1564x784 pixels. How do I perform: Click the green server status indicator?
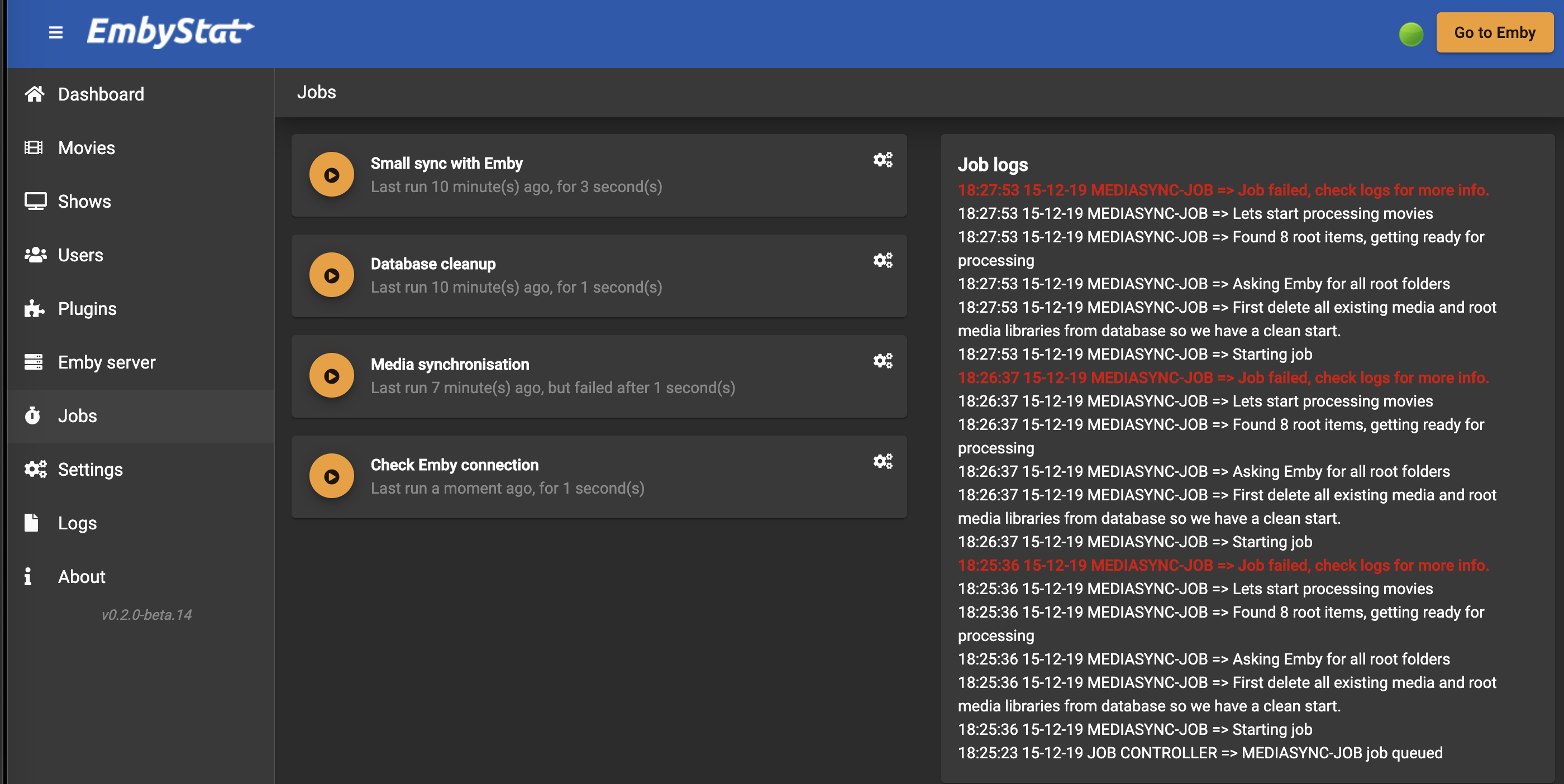1410,35
